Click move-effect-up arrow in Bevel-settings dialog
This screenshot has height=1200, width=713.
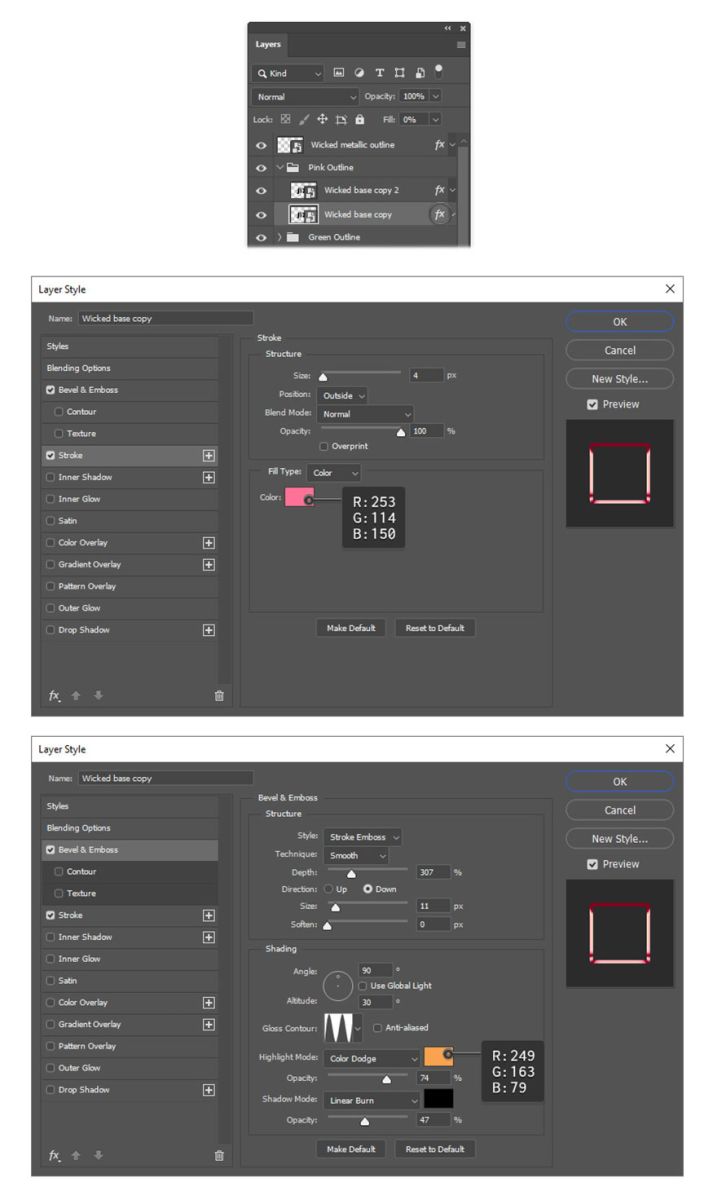(76, 1155)
